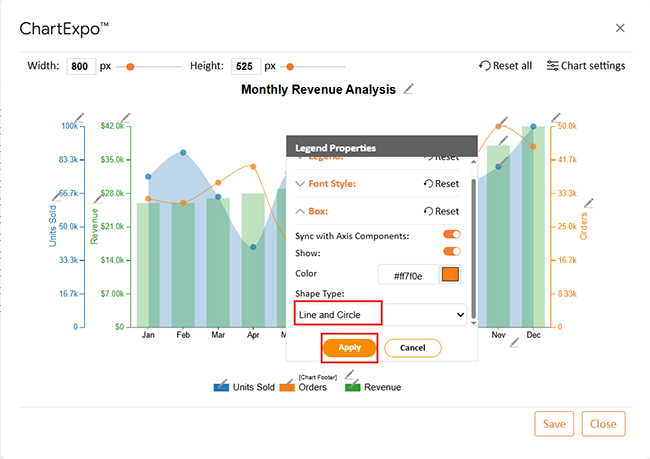The image size is (650, 459).
Task: Open Chart settings
Action: pos(585,66)
